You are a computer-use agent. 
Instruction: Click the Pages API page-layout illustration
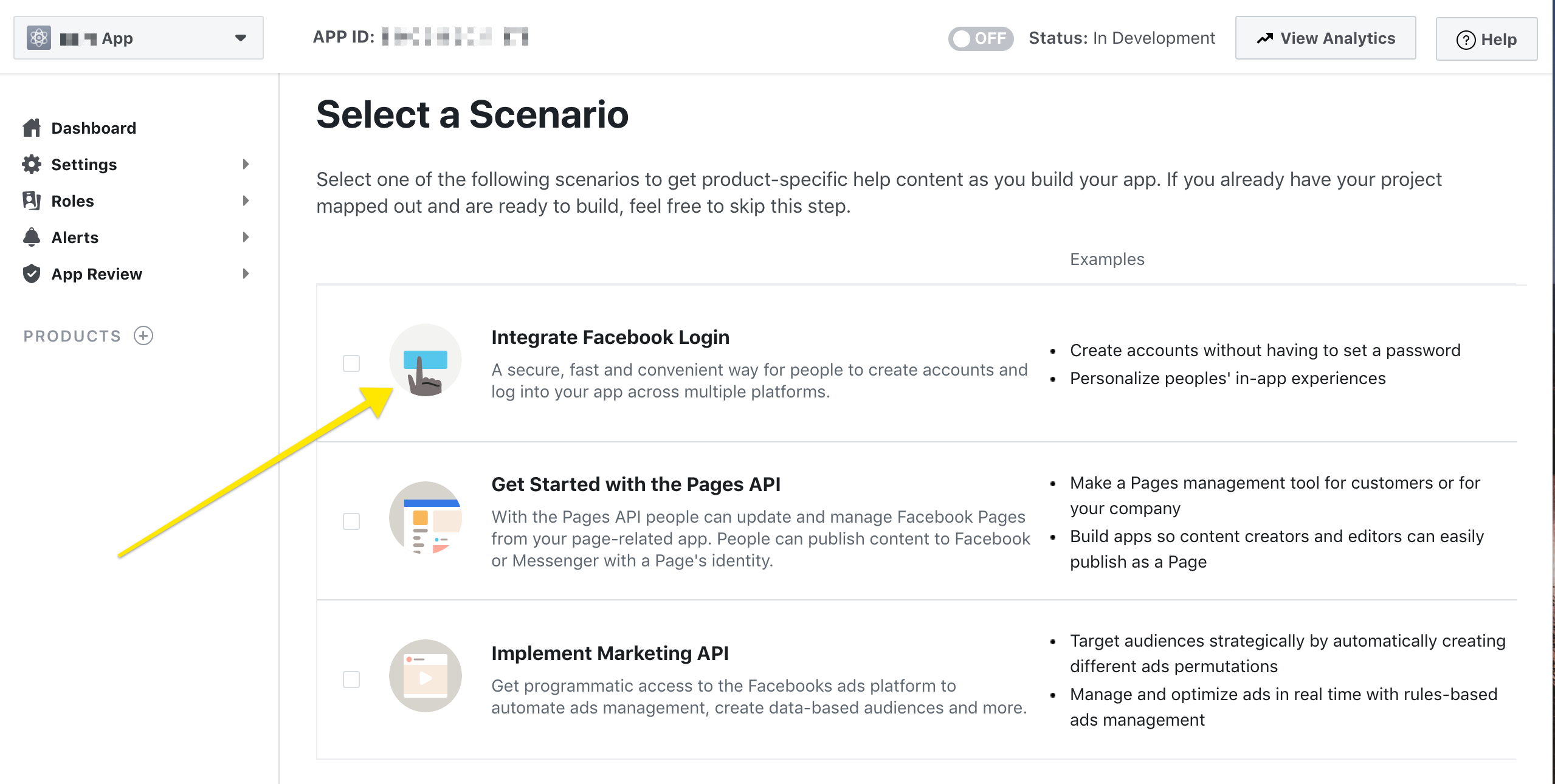click(426, 518)
